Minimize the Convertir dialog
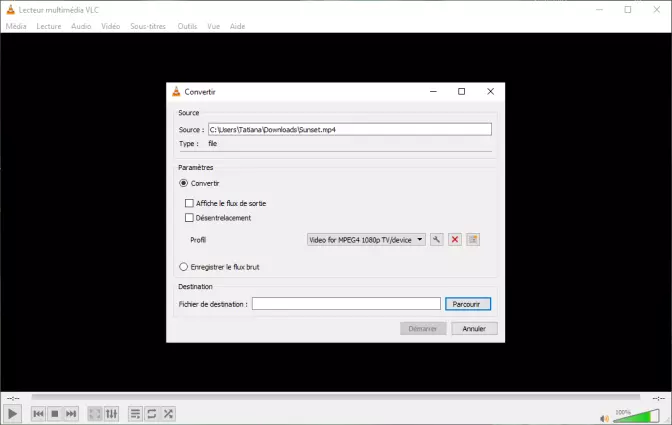The height and width of the screenshot is (425, 672). pyautogui.click(x=433, y=91)
